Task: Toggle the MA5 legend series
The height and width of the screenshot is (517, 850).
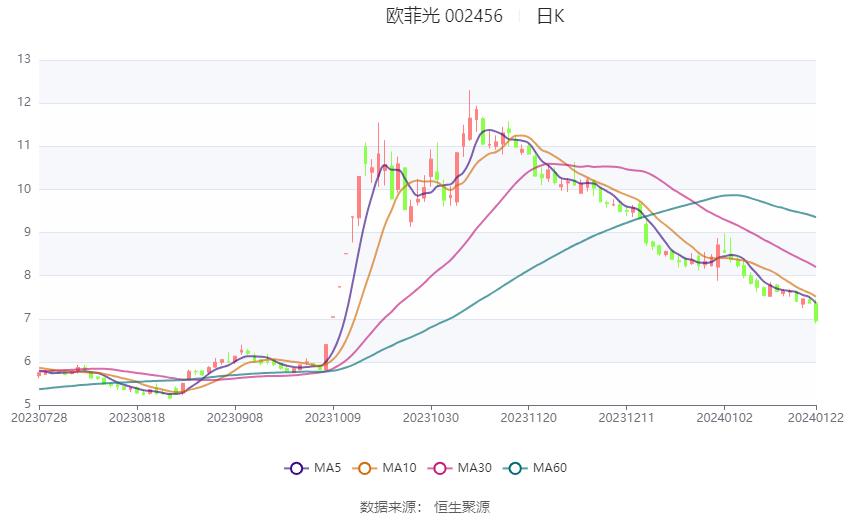Action: click(x=313, y=468)
